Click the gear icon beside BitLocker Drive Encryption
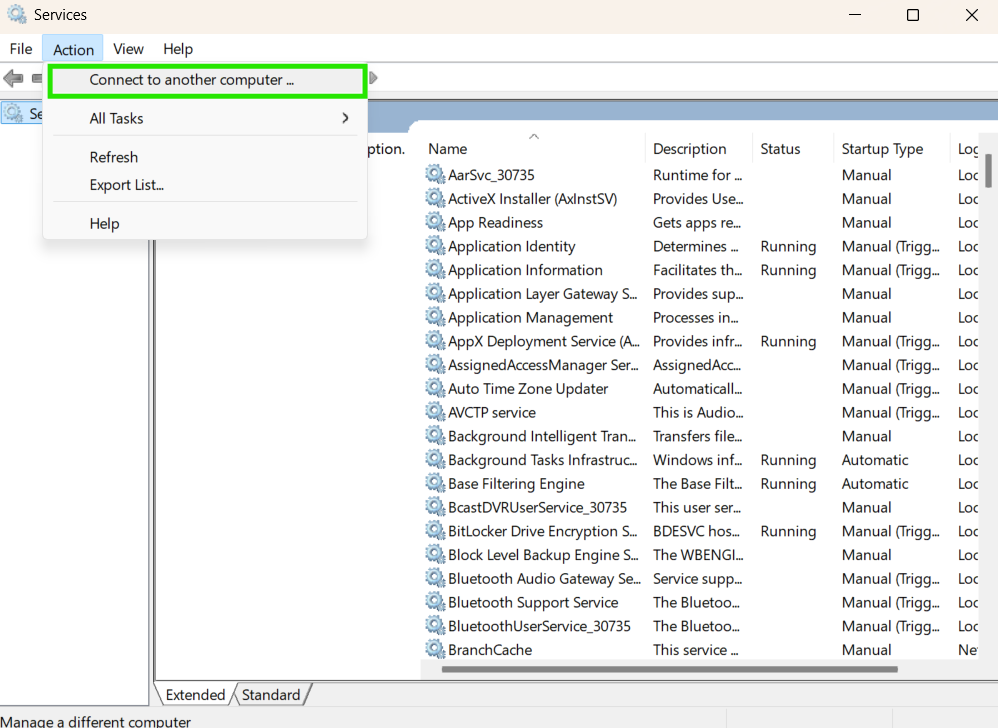 pyautogui.click(x=435, y=531)
